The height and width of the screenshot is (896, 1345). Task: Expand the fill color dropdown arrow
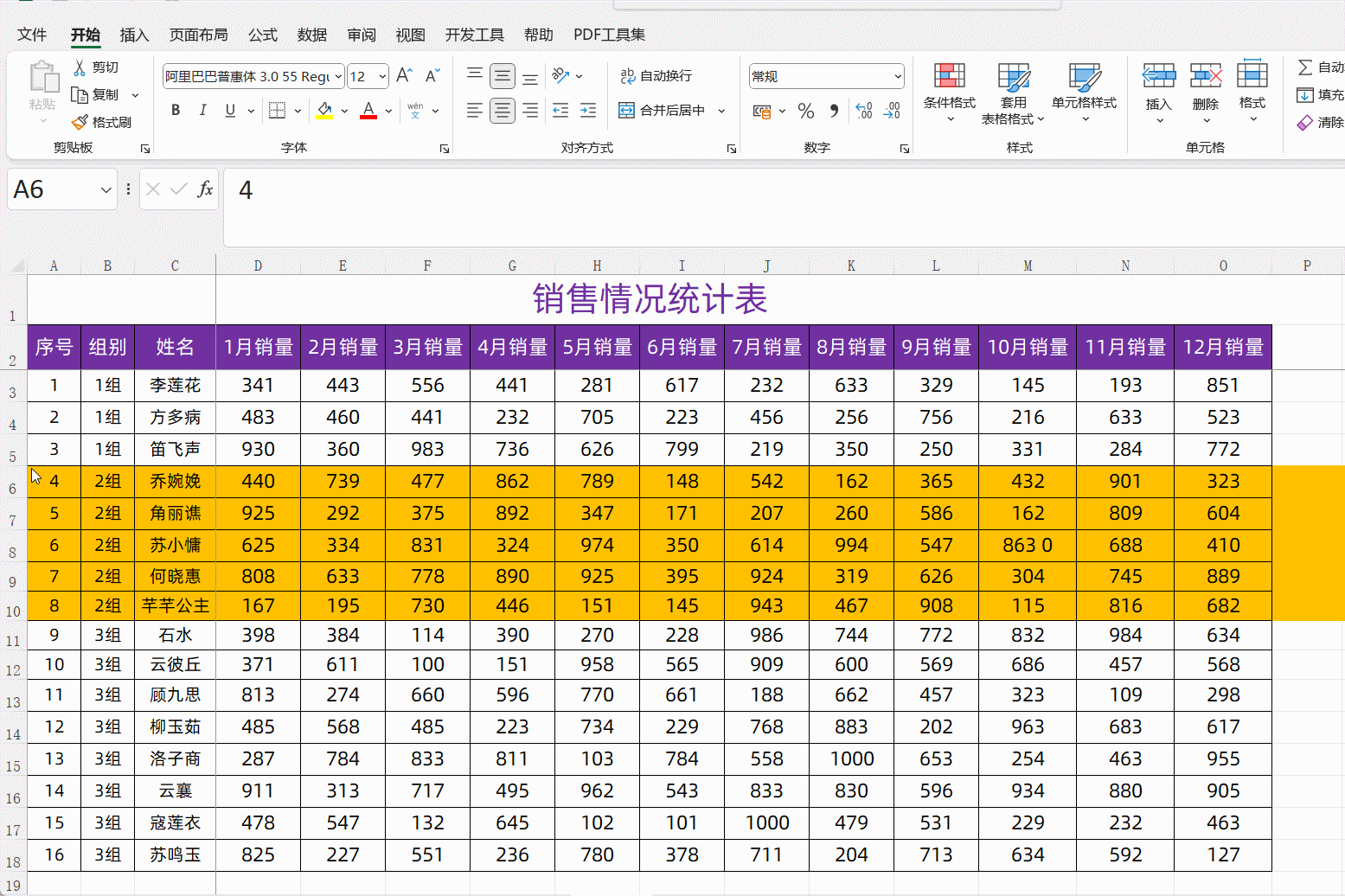(x=343, y=111)
